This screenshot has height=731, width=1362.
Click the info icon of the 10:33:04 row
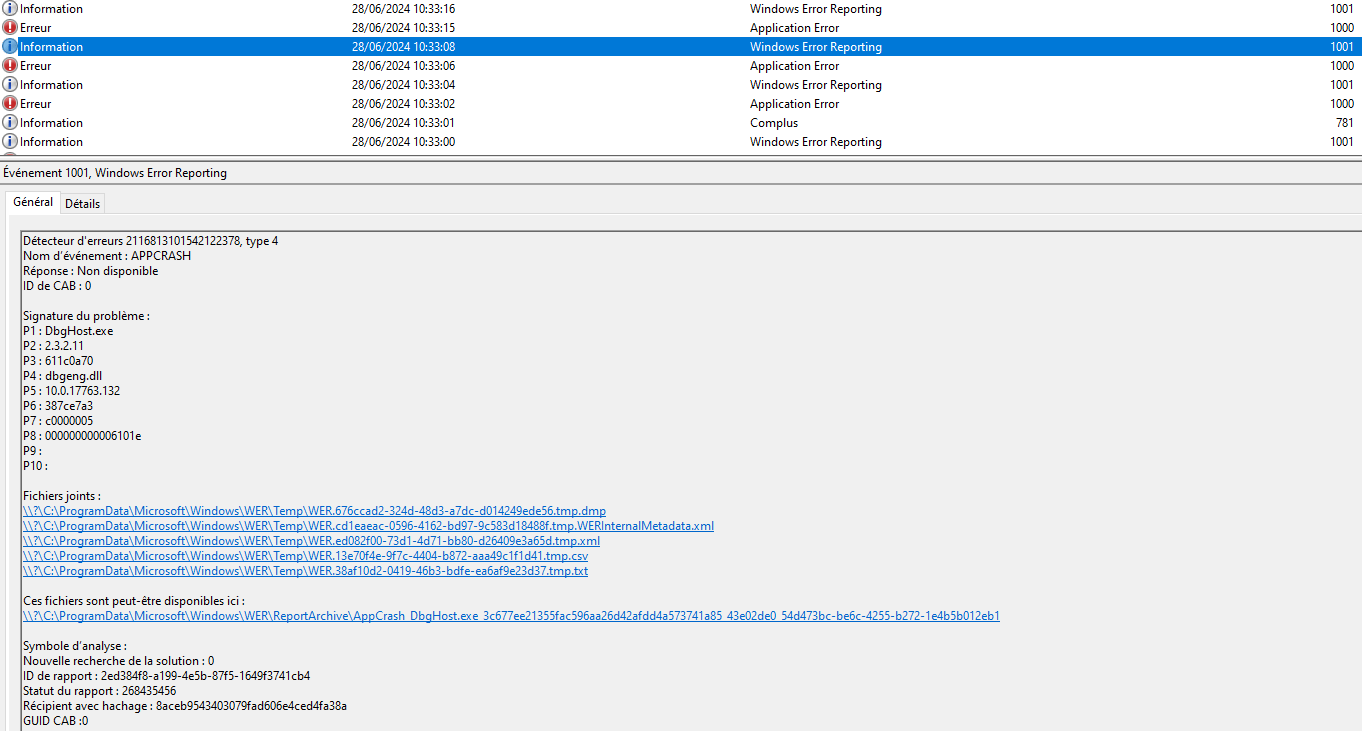tap(10, 85)
